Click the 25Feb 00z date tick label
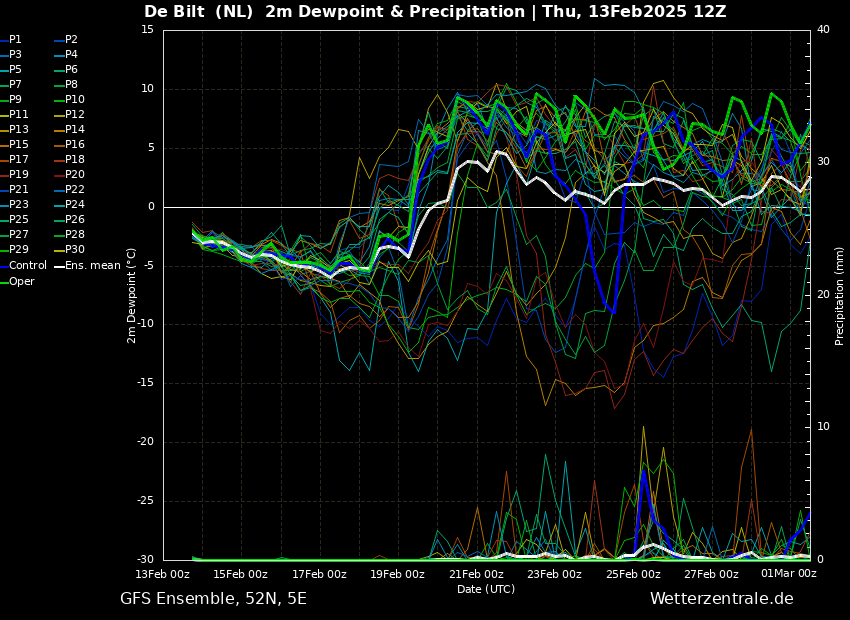The width and height of the screenshot is (850, 620). point(633,574)
